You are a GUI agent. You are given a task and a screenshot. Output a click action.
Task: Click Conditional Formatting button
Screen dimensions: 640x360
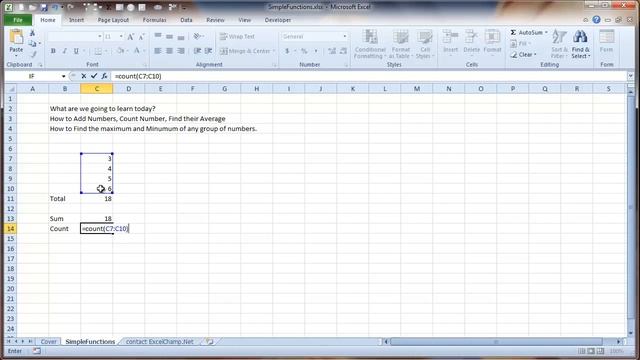coord(370,44)
